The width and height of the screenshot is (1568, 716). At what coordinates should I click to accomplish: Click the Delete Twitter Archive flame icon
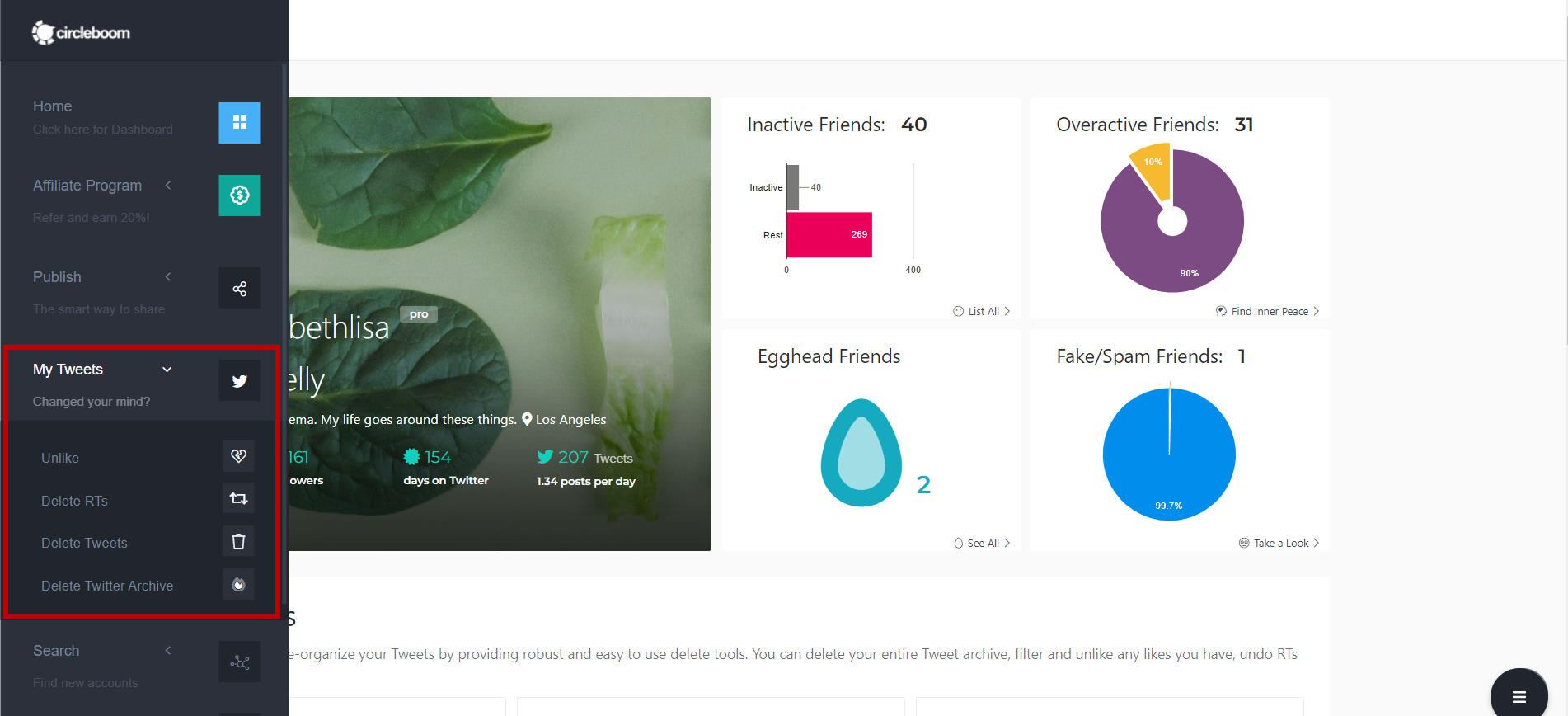(238, 584)
